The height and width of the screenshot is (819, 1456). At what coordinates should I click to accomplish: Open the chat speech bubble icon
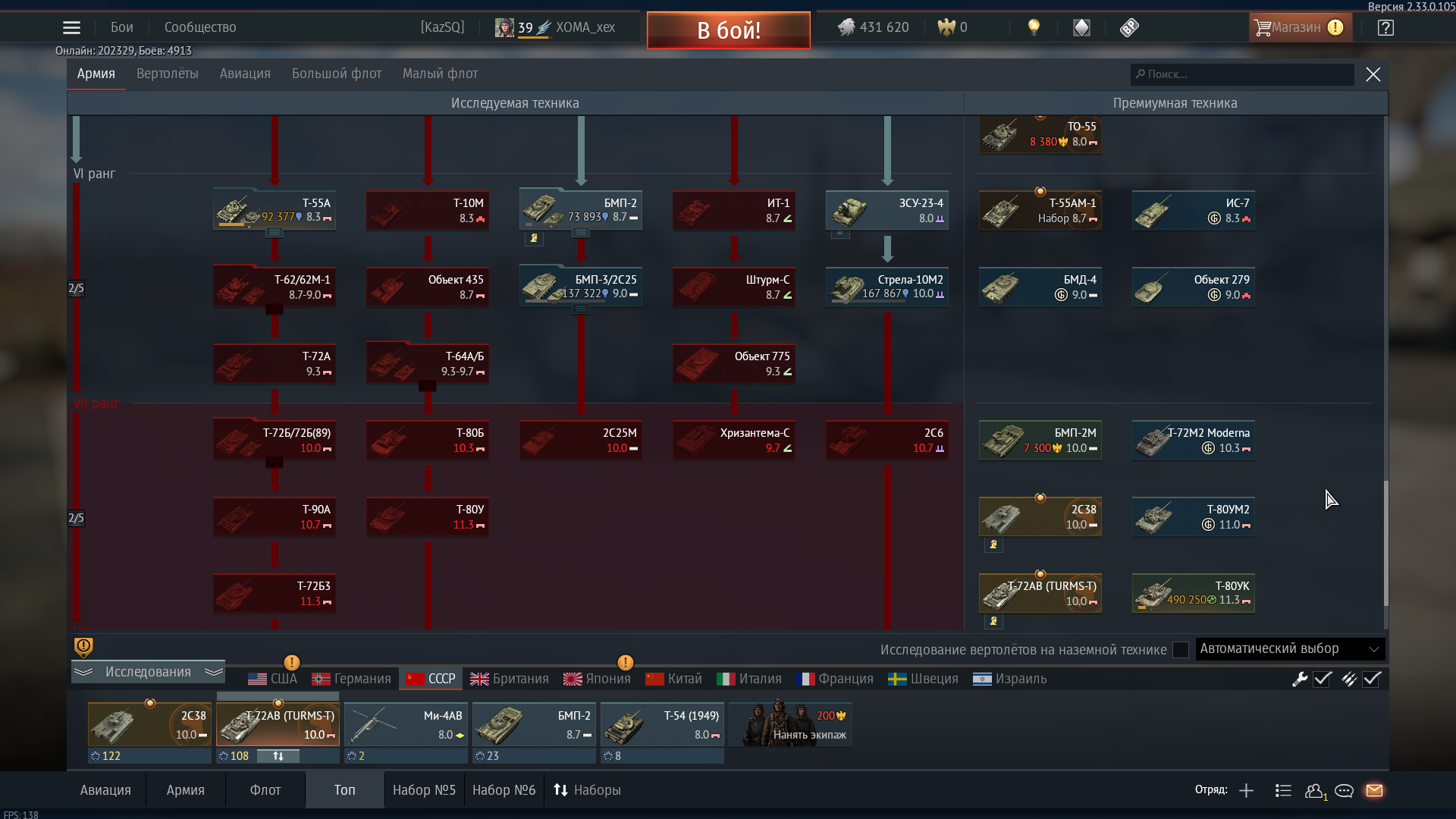[x=1344, y=790]
